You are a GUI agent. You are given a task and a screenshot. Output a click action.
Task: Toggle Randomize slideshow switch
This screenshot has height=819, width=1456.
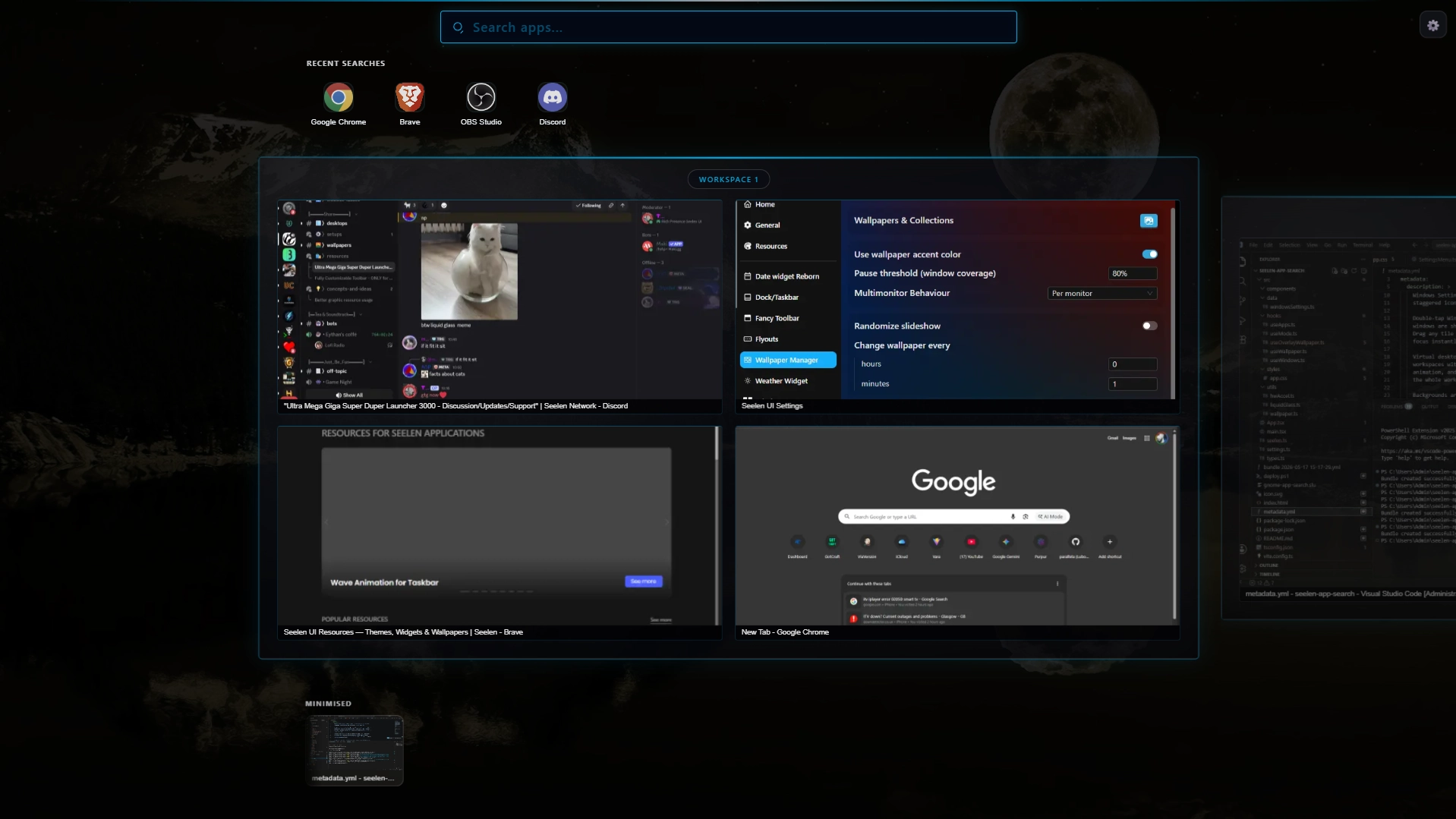coord(1149,326)
